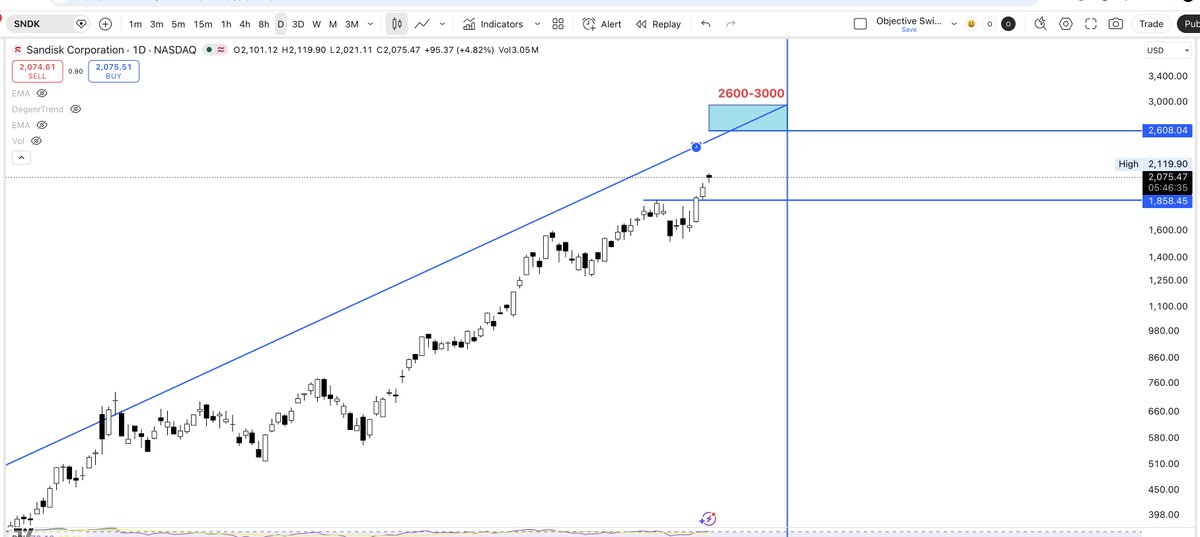Switch to the 3M timeframe
This screenshot has height=537, width=1200.
pyautogui.click(x=351, y=24)
